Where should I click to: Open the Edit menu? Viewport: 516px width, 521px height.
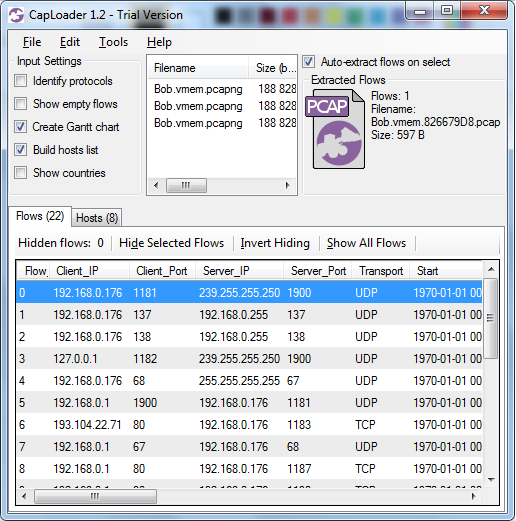tap(70, 42)
